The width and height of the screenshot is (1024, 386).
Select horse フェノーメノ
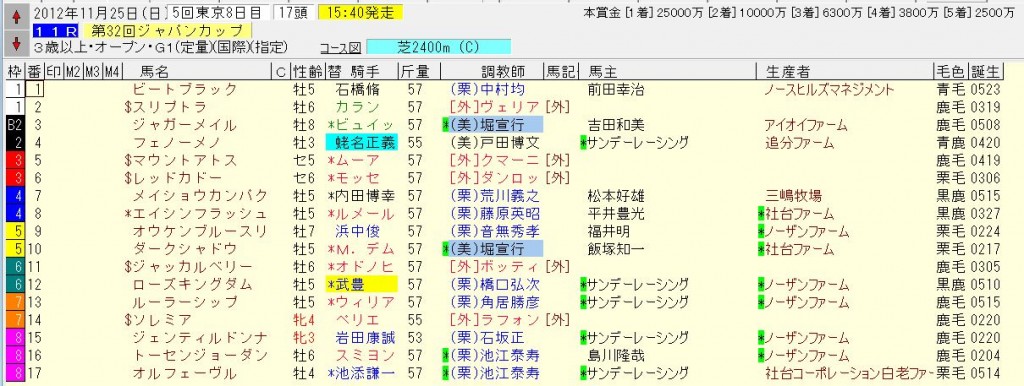coord(177,142)
